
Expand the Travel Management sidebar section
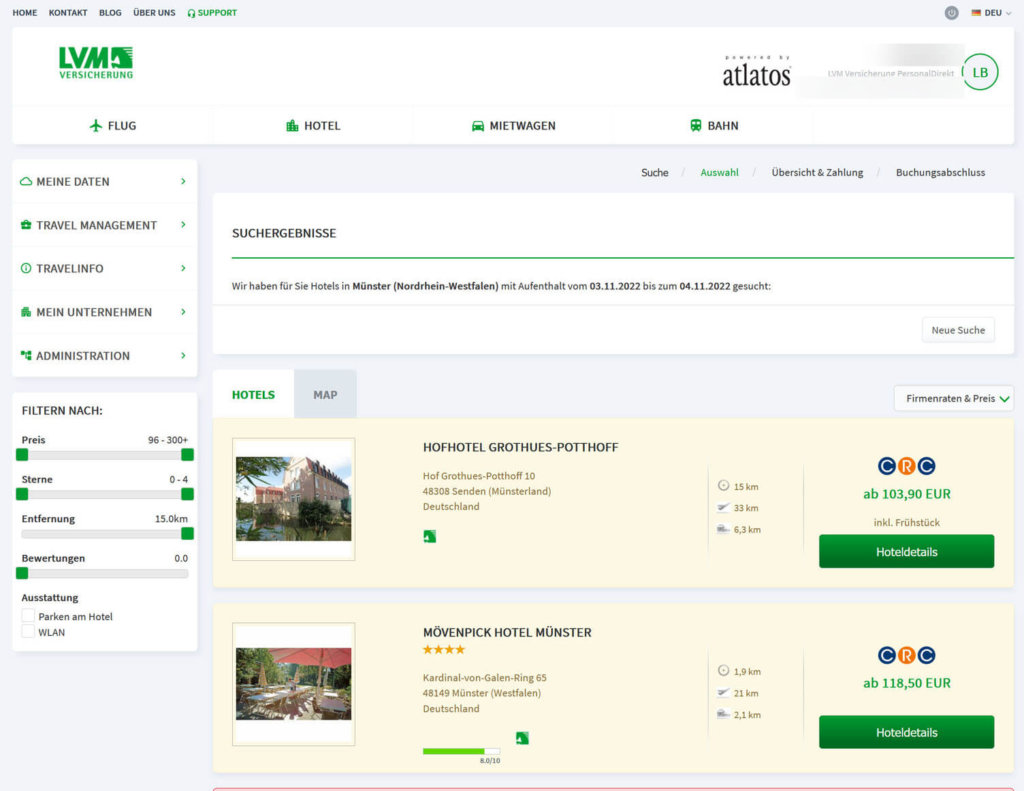pyautogui.click(x=104, y=225)
